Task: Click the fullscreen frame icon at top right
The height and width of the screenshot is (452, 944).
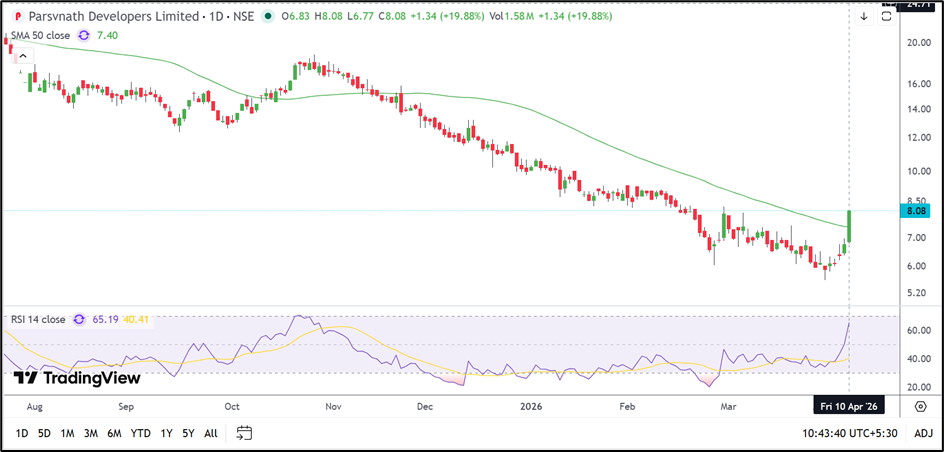Action: [887, 16]
